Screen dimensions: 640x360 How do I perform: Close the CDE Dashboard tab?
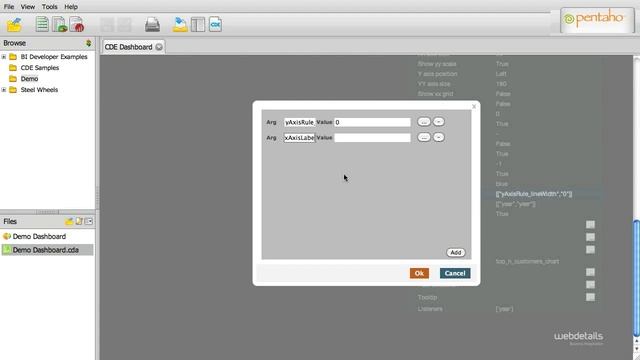pyautogui.click(x=159, y=47)
